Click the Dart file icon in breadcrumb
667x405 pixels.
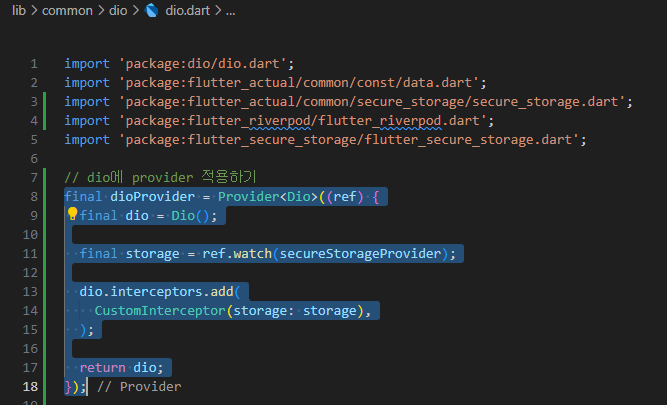click(152, 12)
